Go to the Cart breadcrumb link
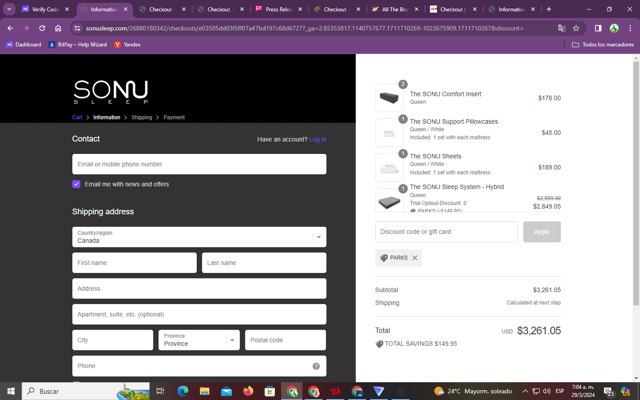Image resolution: width=640 pixels, height=400 pixels. [77, 118]
